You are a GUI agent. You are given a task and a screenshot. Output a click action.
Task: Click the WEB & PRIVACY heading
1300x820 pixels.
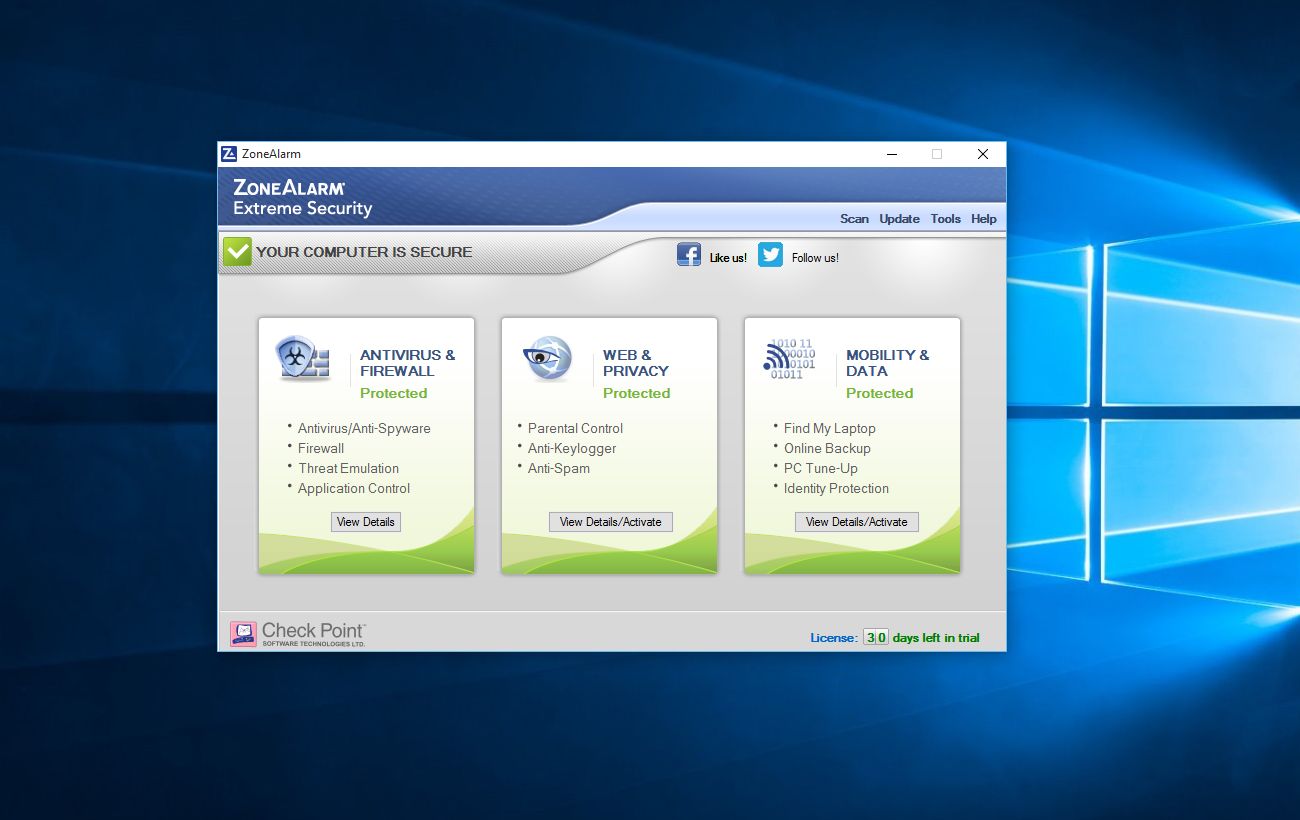636,363
